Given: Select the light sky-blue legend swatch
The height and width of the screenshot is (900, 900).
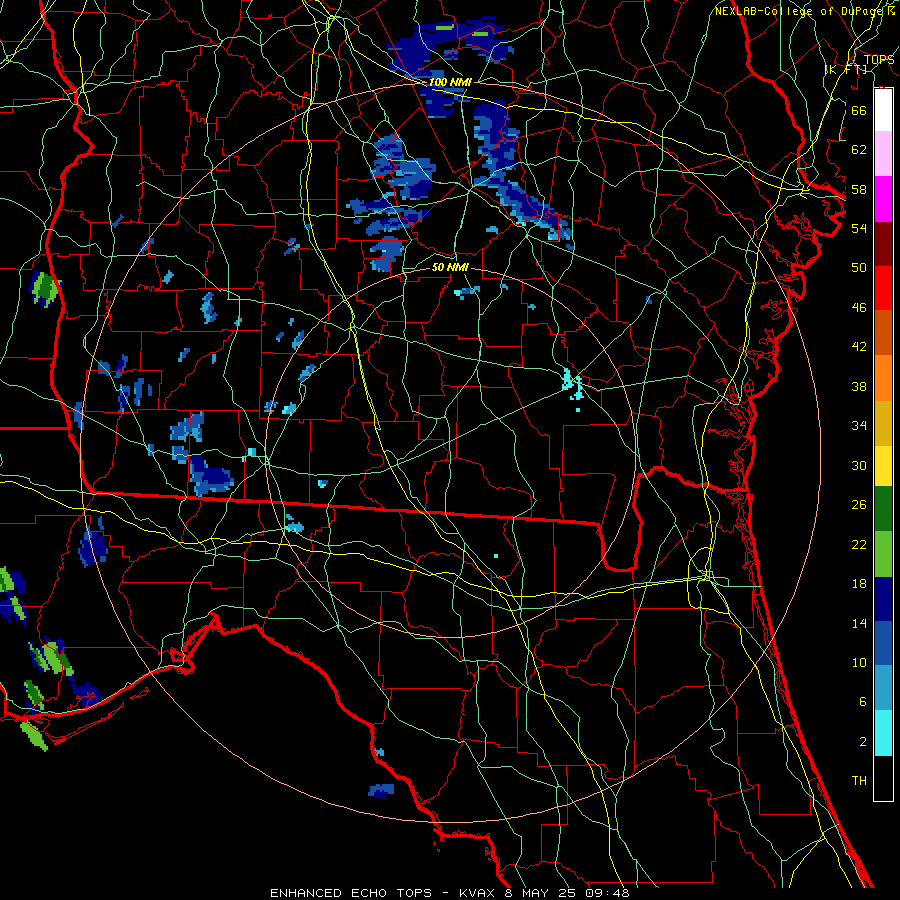Looking at the screenshot, I should (x=883, y=688).
